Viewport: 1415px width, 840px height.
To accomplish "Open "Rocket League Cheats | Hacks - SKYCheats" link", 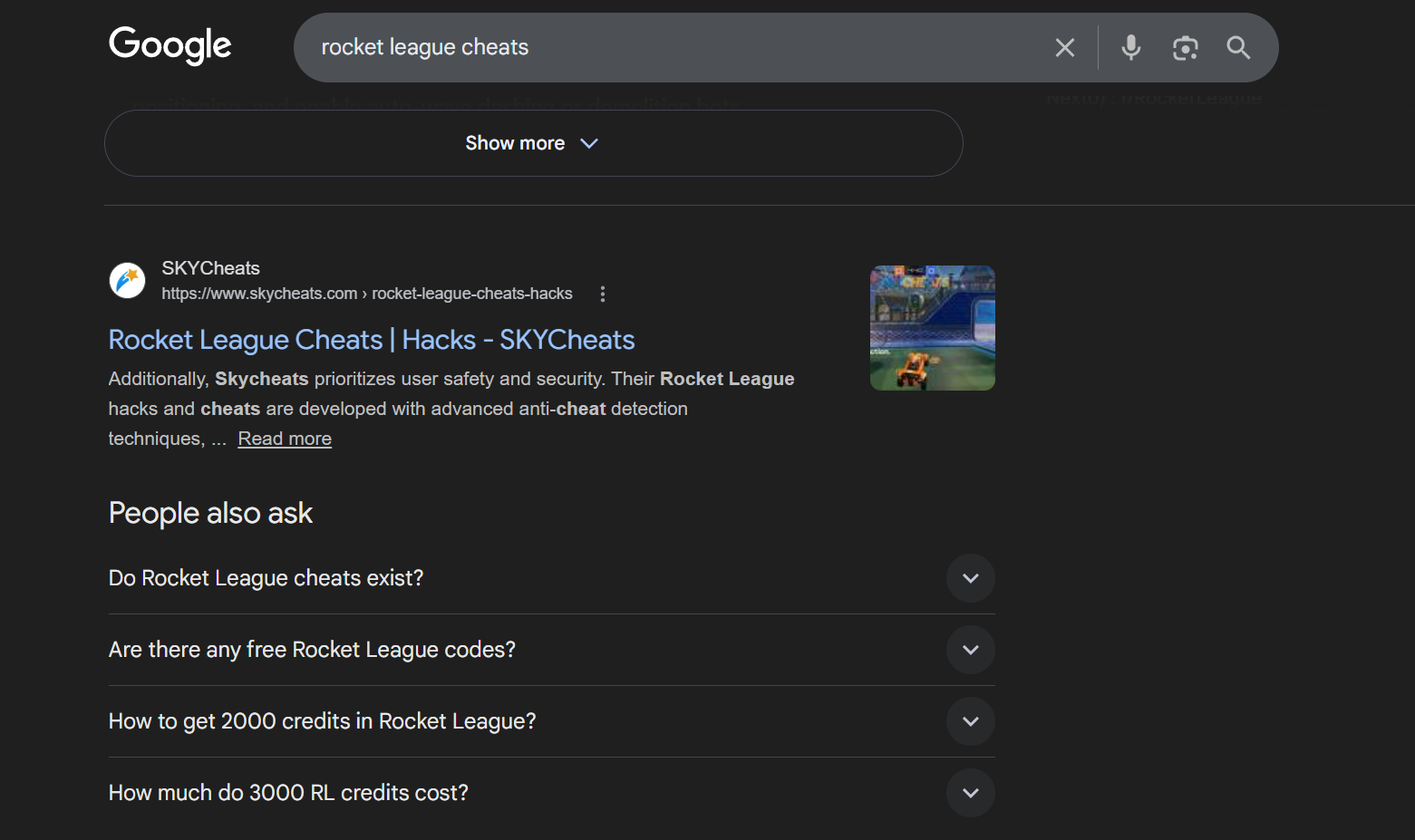I will 372,340.
